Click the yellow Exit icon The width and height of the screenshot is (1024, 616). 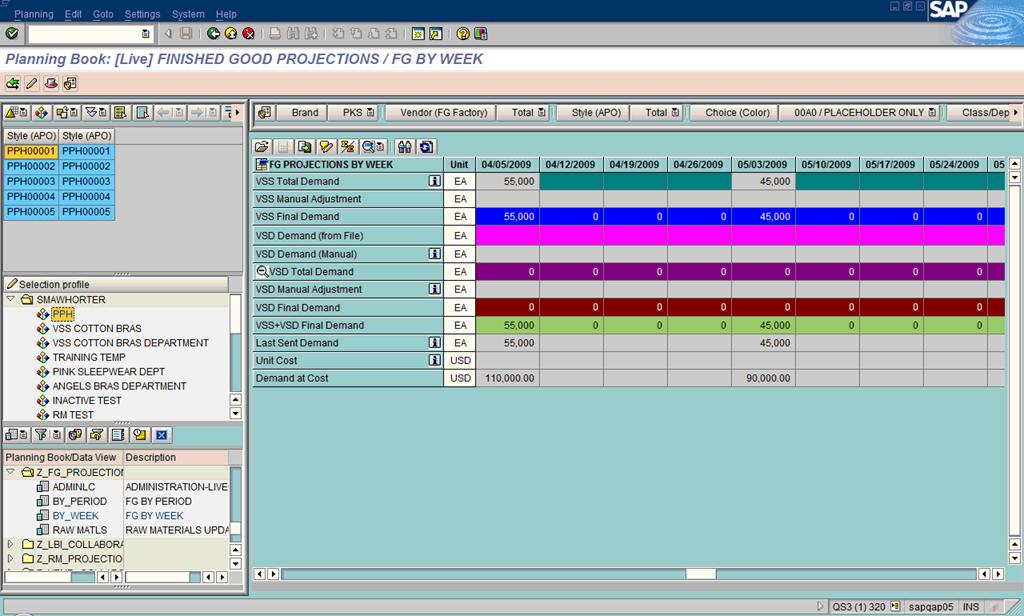pos(231,33)
